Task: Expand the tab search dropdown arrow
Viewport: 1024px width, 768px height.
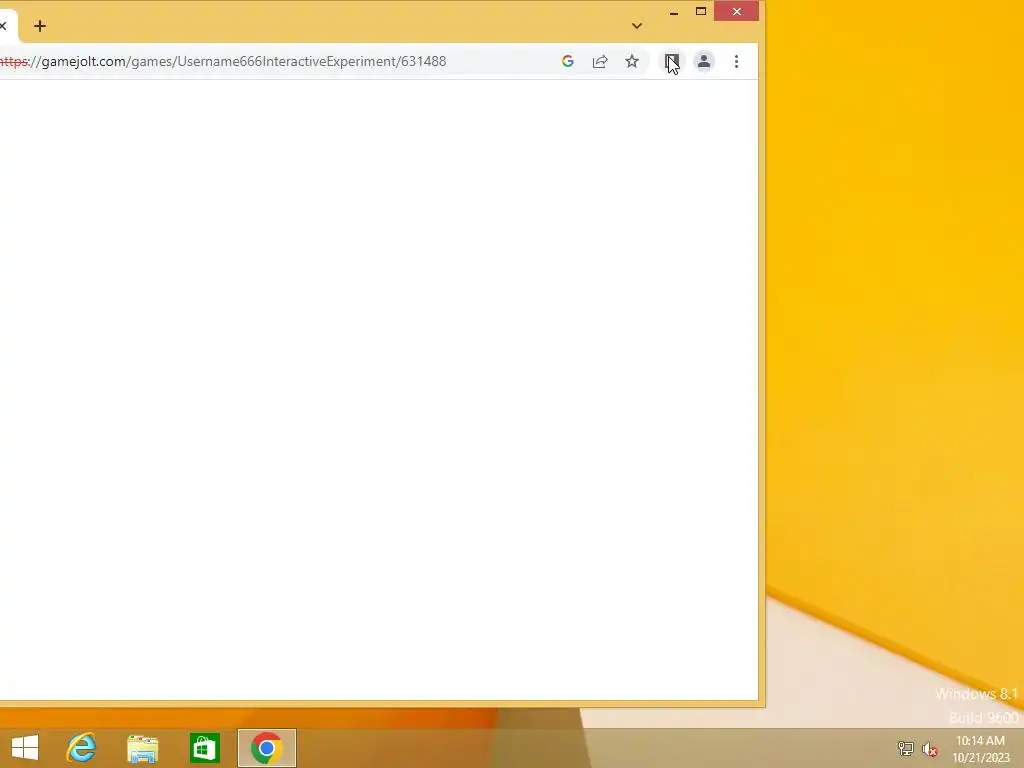Action: pyautogui.click(x=637, y=26)
